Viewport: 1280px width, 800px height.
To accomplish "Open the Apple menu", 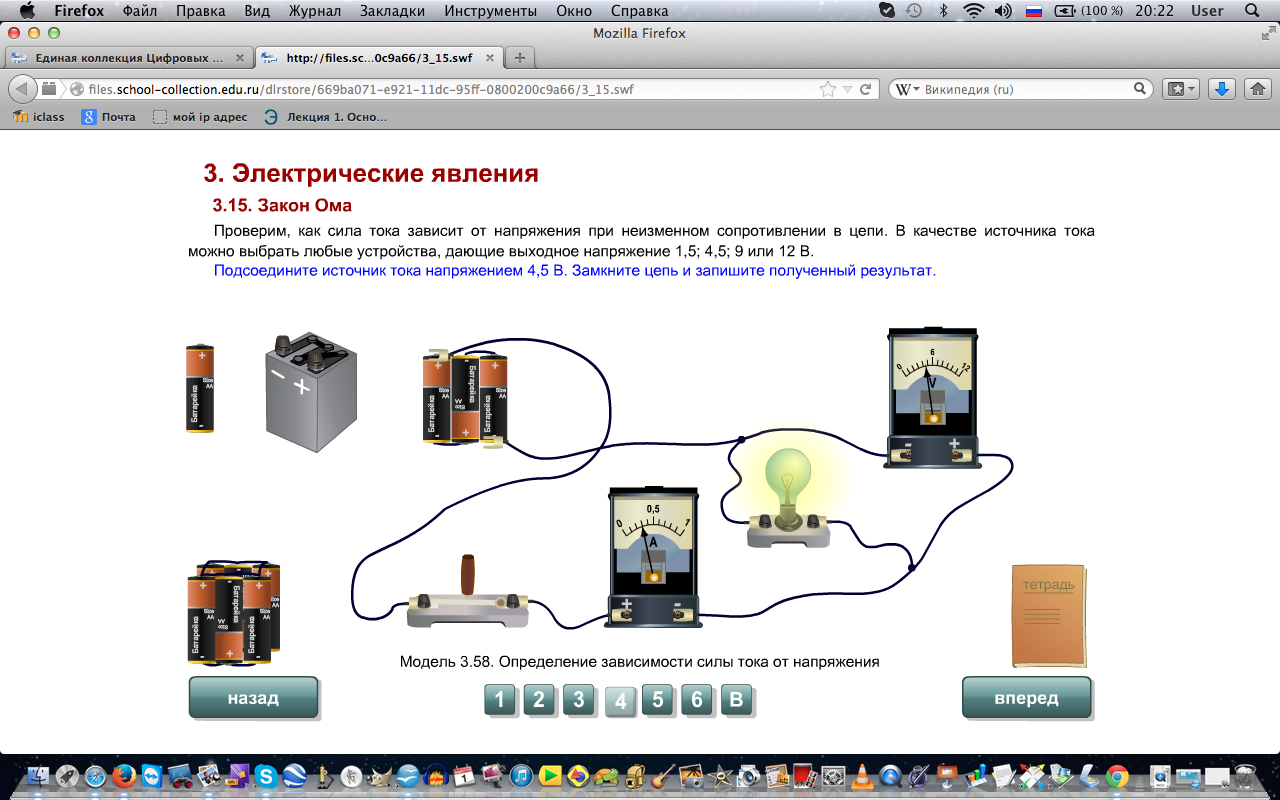I will [x=27, y=11].
